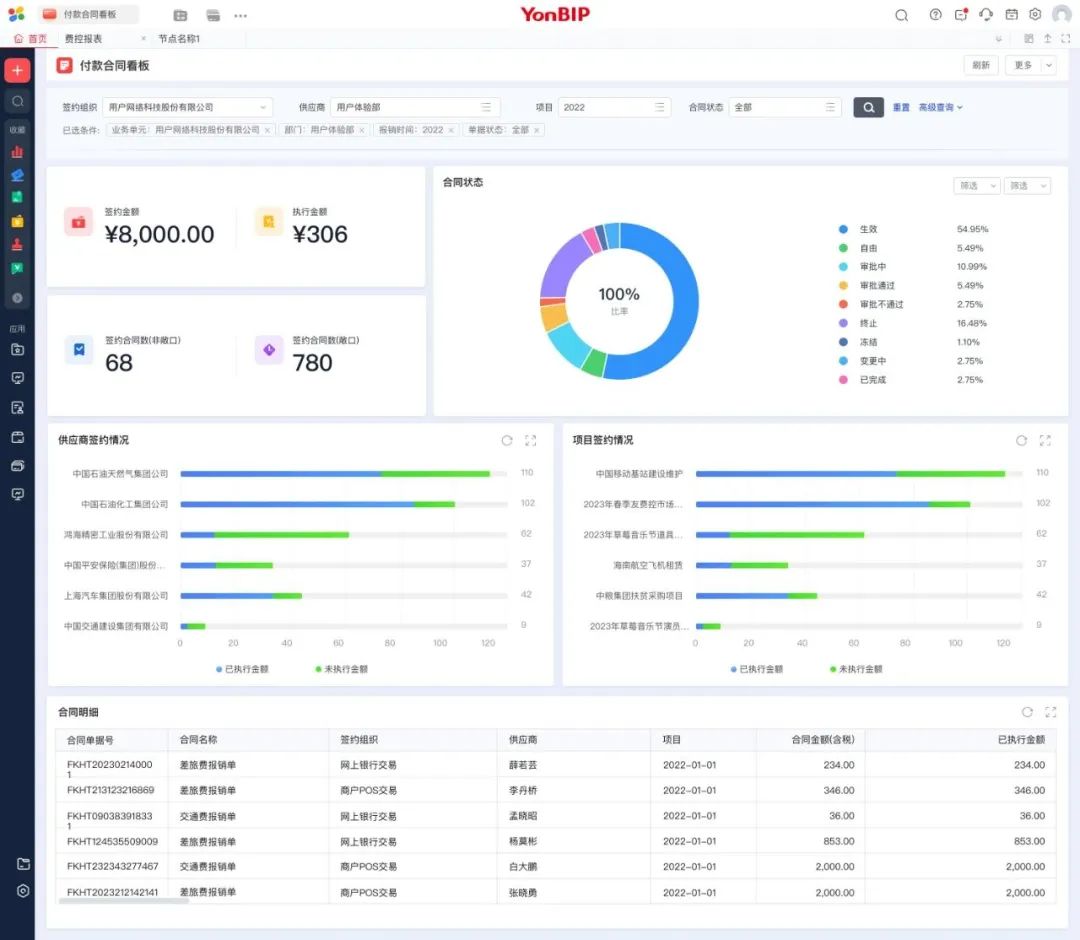Screen dimensions: 1080x940
Task: Click the customer service headset icon
Action: 986,15
